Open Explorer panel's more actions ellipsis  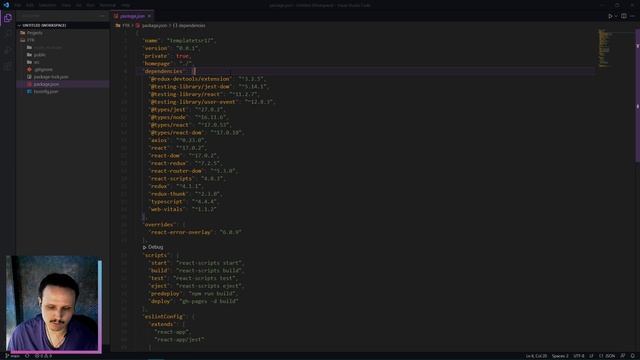pos(102,16)
